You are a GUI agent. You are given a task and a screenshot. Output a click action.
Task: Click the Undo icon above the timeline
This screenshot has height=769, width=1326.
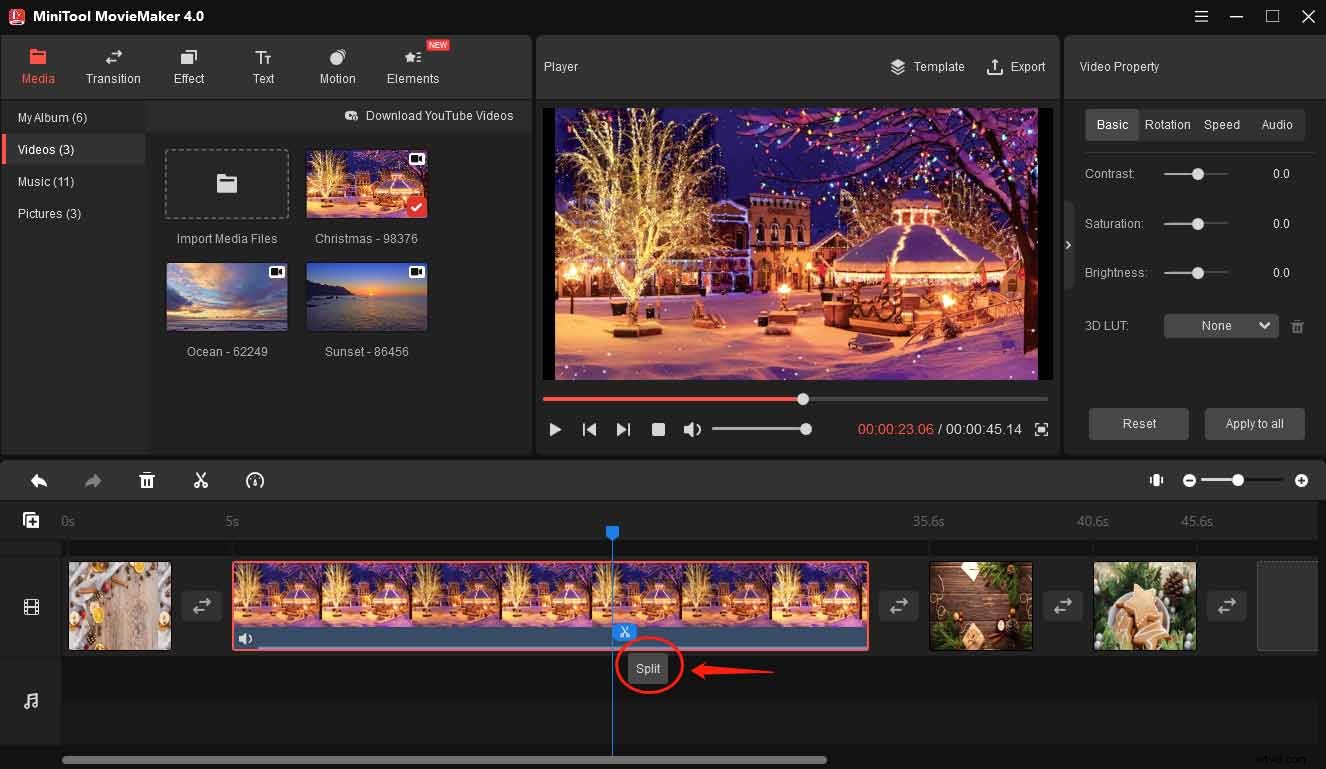point(39,480)
